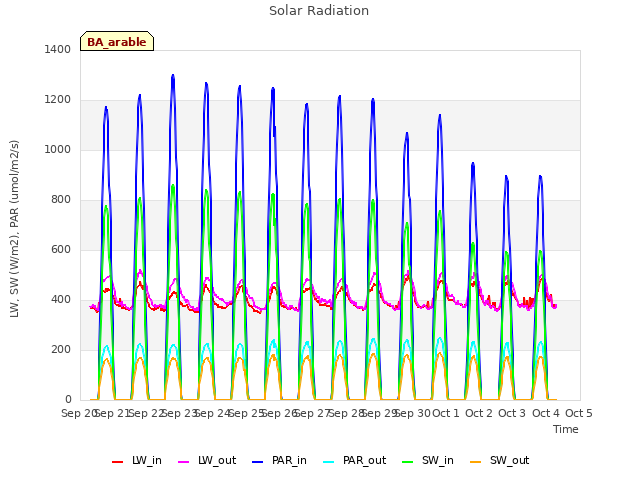Click the Oct 2 x-axis tick label

point(479,413)
